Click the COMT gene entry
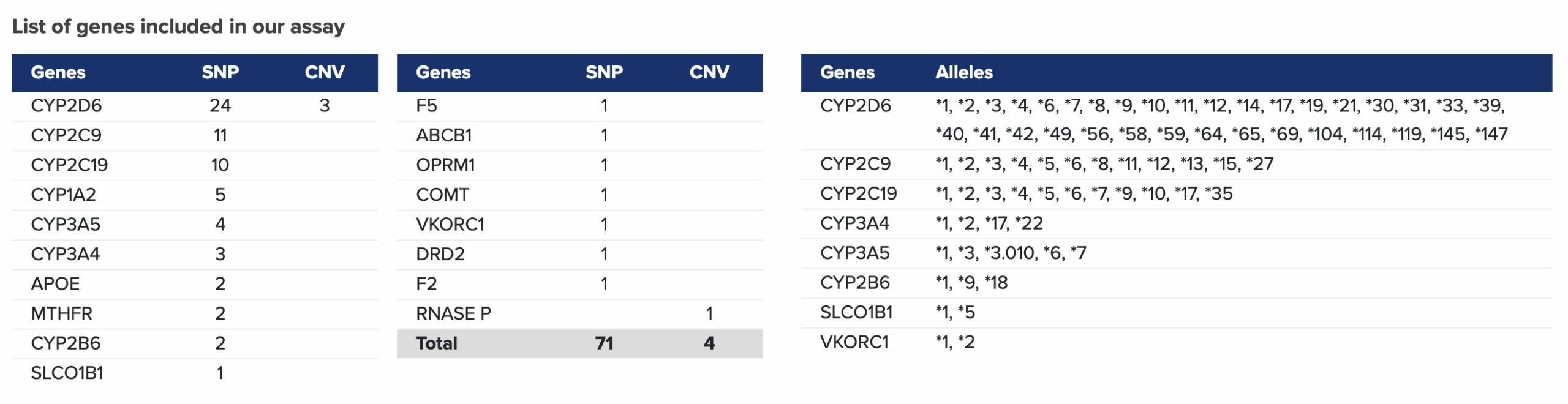 click(x=442, y=195)
